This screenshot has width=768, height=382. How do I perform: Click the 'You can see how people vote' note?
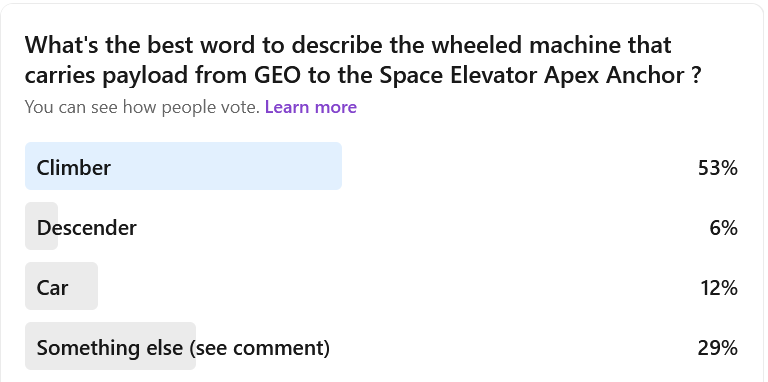pyautogui.click(x=142, y=107)
